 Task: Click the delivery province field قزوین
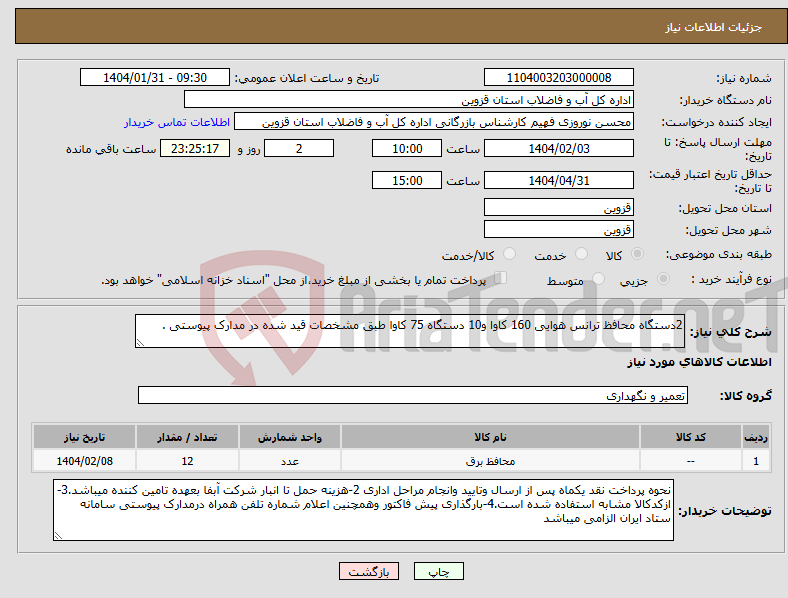[559, 207]
